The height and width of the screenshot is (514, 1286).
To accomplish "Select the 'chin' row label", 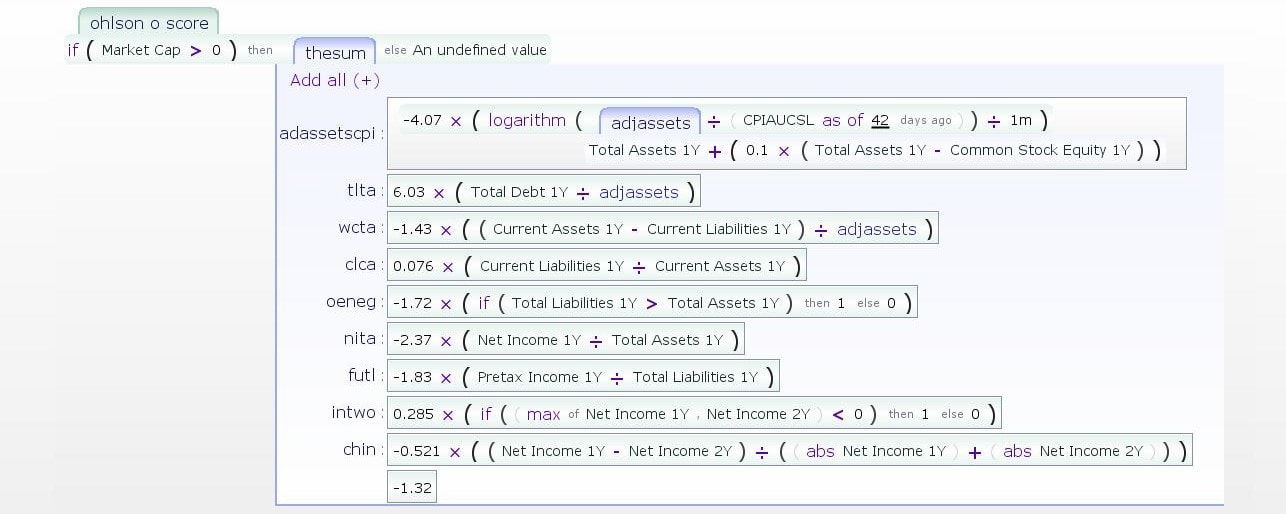I will (x=360, y=449).
